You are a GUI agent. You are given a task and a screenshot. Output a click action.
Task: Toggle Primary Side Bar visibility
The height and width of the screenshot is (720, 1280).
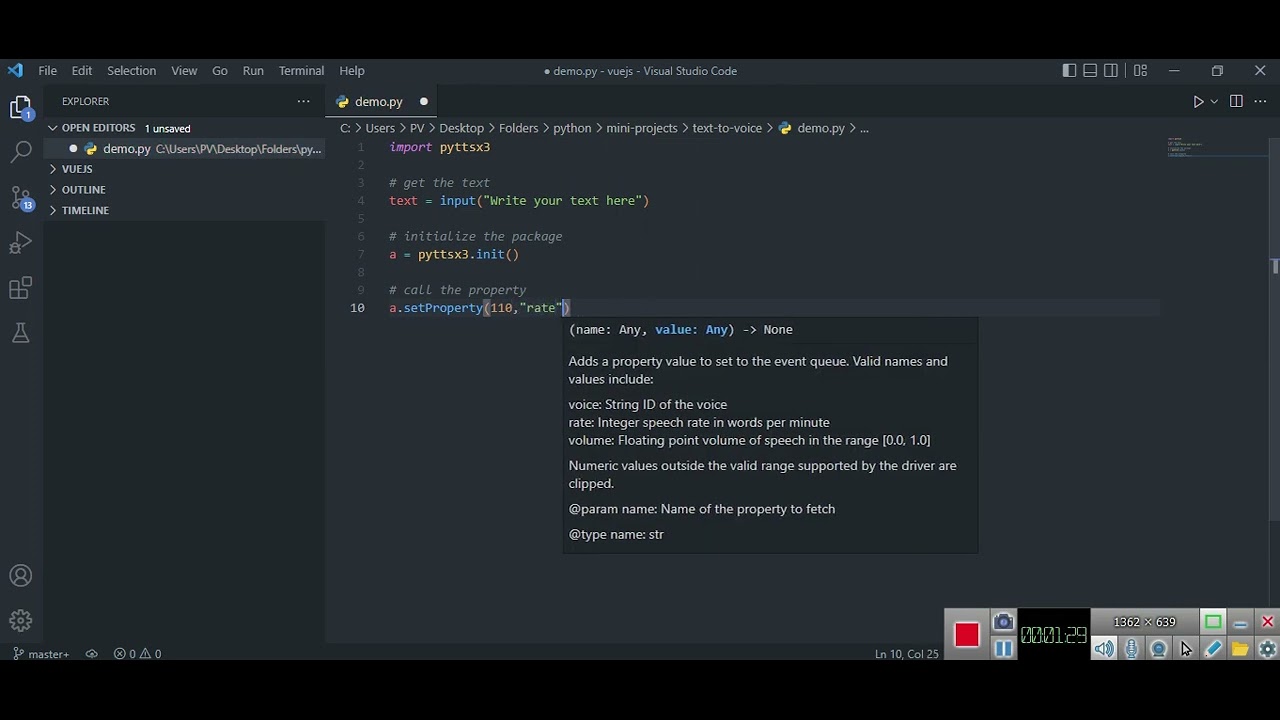1069,71
